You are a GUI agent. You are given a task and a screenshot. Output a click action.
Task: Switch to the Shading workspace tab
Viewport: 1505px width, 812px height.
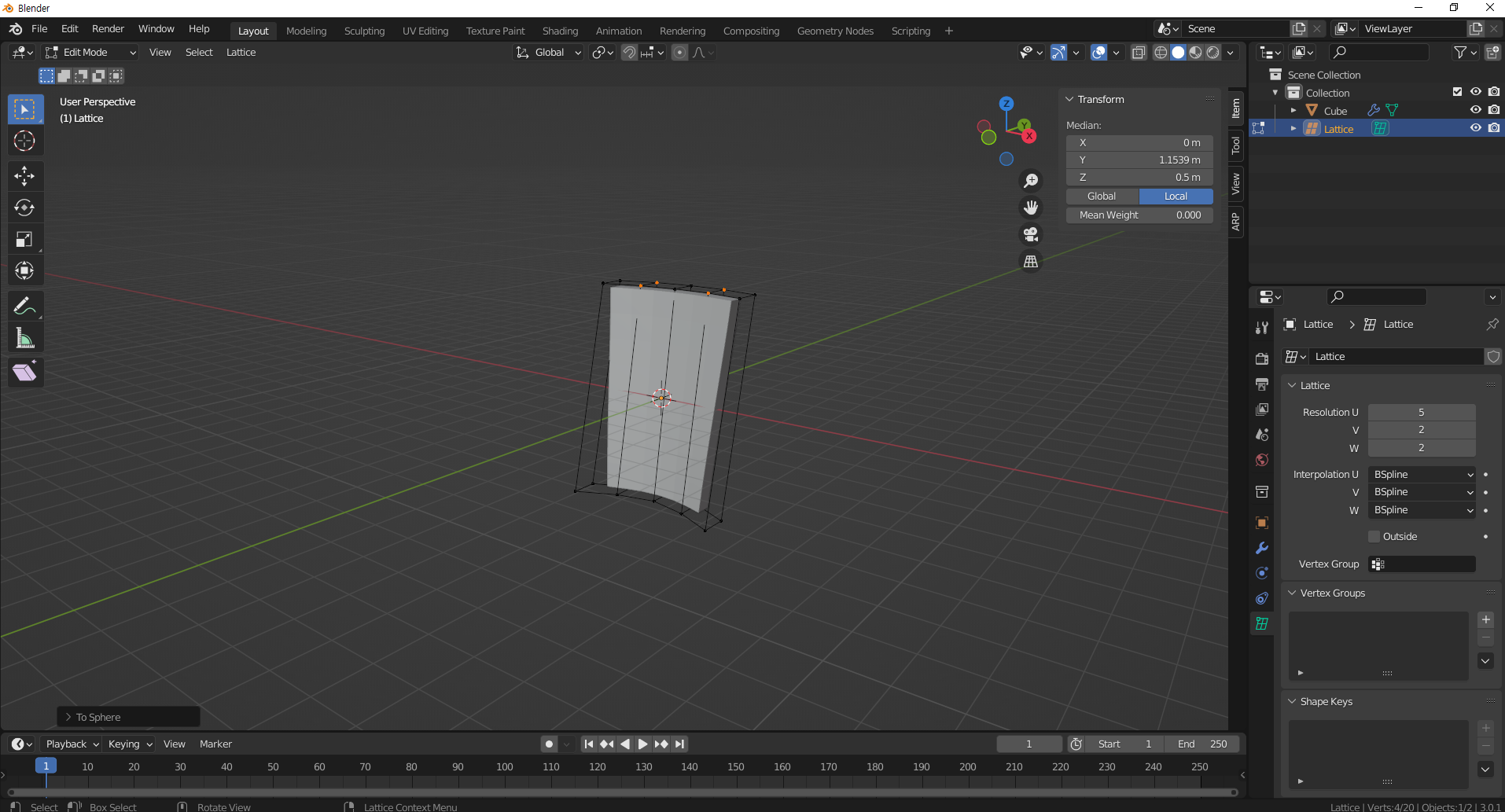560,31
